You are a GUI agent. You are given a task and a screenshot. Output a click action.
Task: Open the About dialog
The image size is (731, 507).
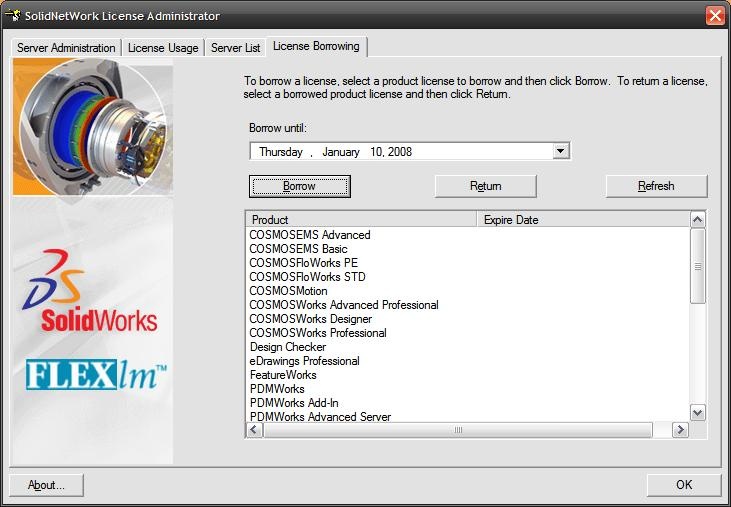pos(46,485)
